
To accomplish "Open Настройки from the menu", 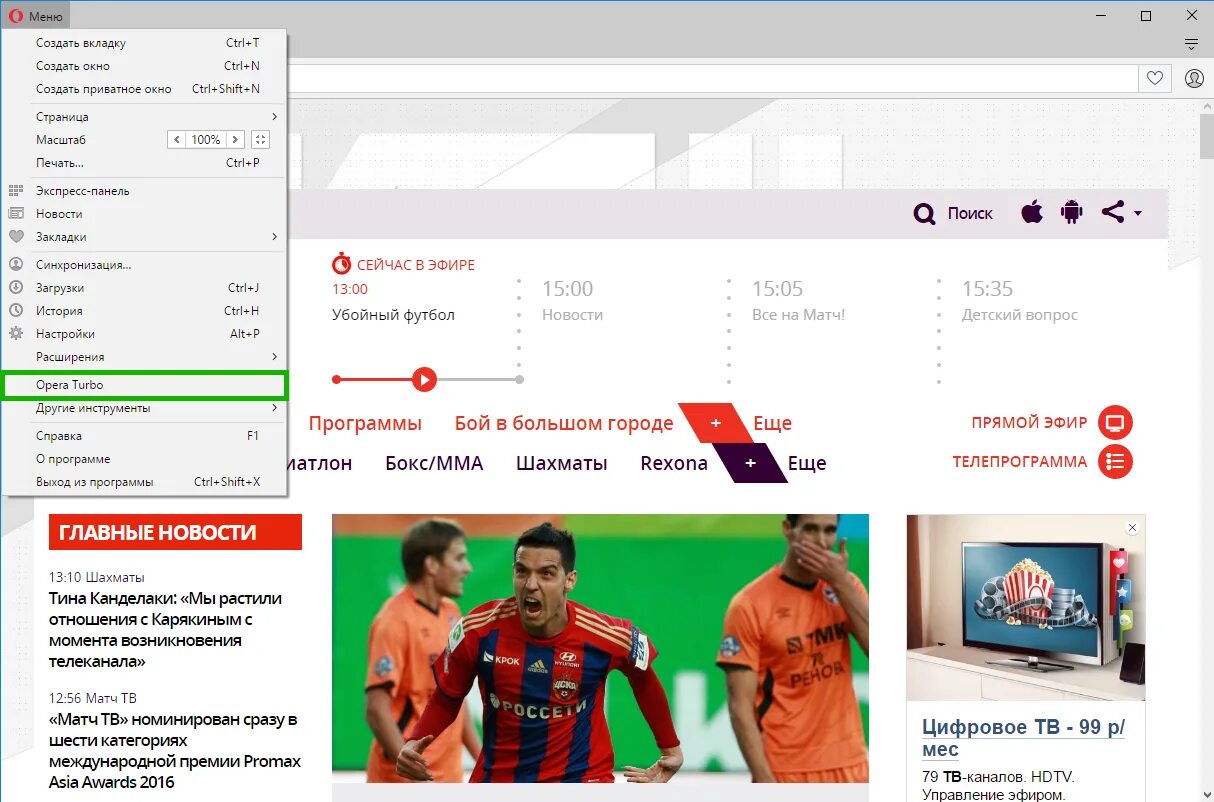I will click(144, 334).
